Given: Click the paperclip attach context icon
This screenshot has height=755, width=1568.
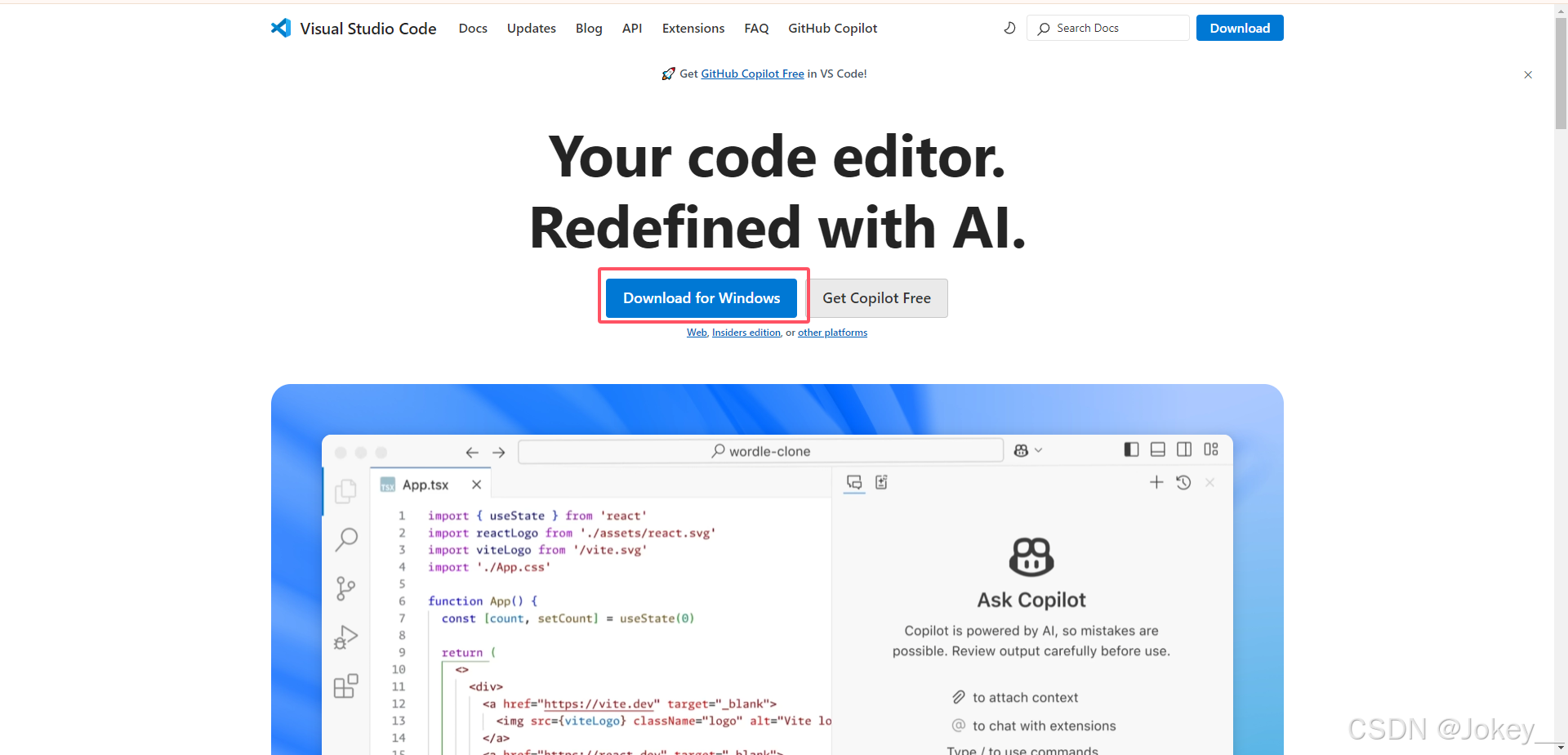Looking at the screenshot, I should pos(959,697).
